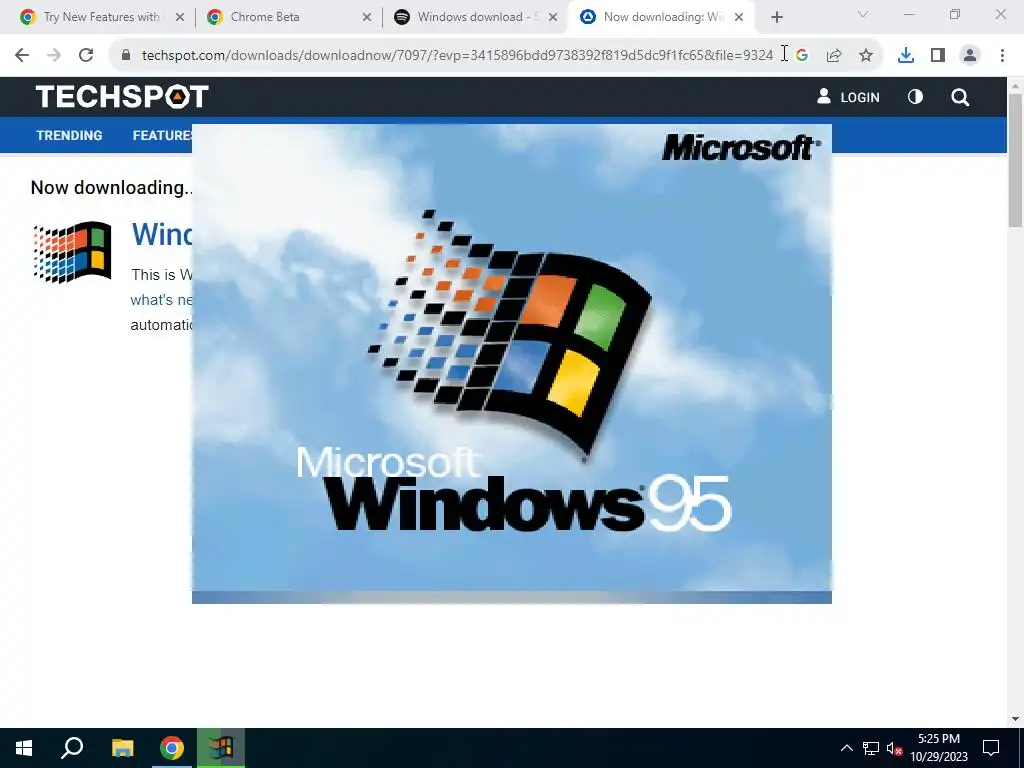This screenshot has height=768, width=1024.
Task: Reload the page with the refresh icon
Action: (x=86, y=56)
